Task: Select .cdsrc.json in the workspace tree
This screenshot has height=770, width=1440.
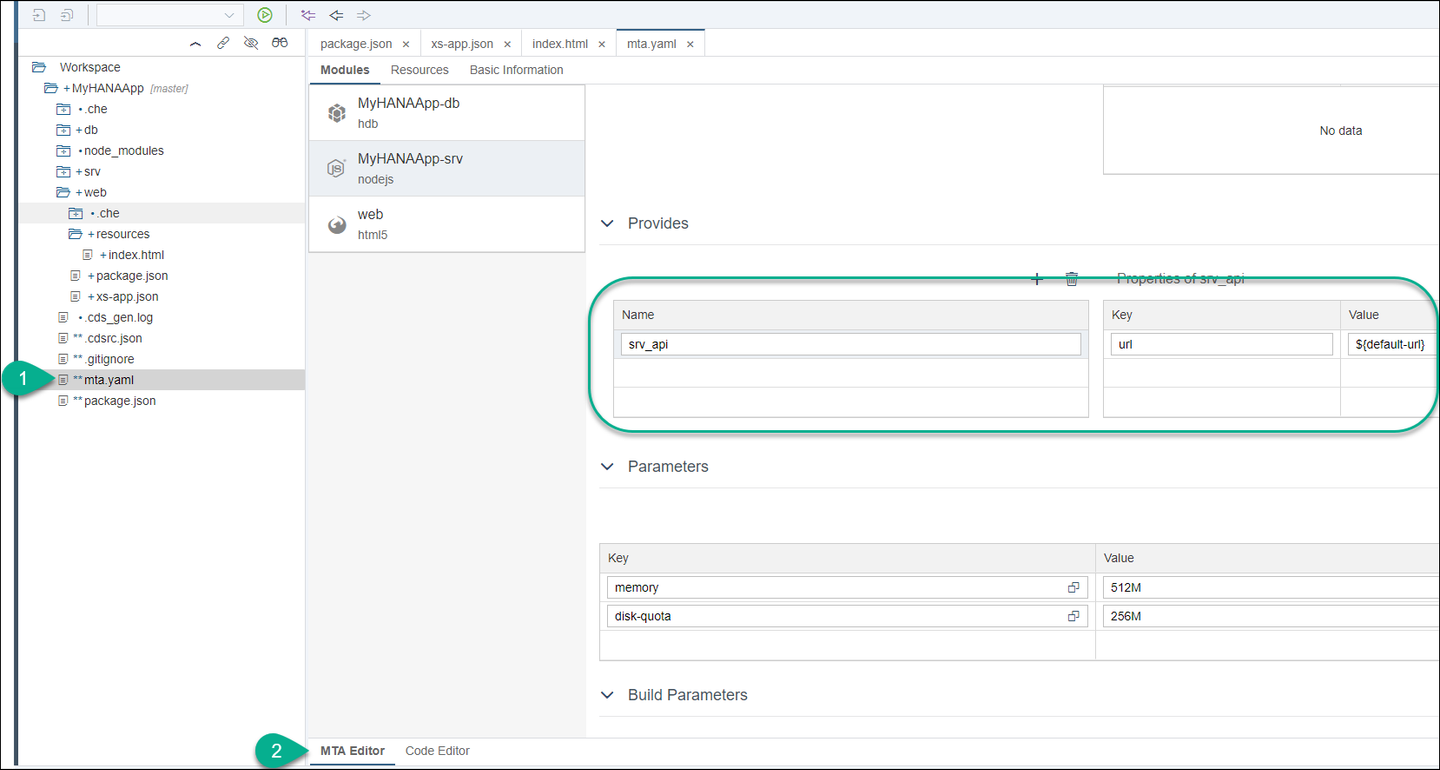Action: coord(113,338)
